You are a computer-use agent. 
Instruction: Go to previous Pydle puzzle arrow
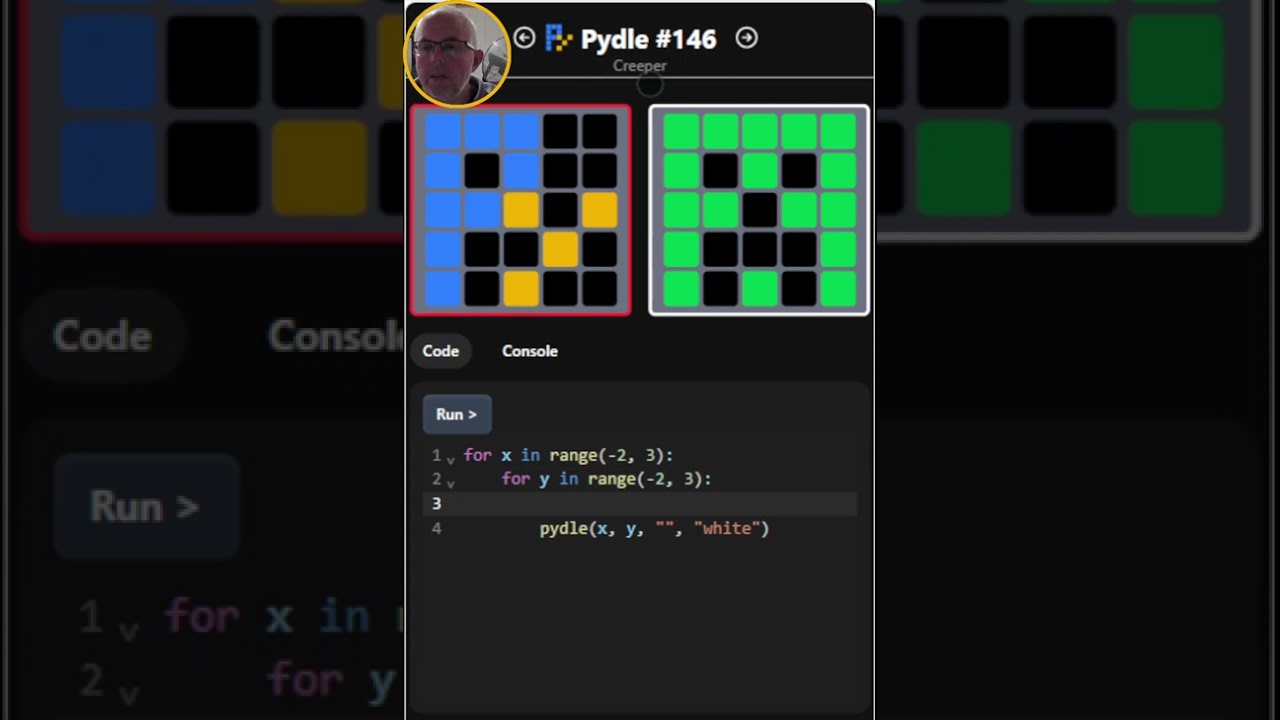click(524, 38)
